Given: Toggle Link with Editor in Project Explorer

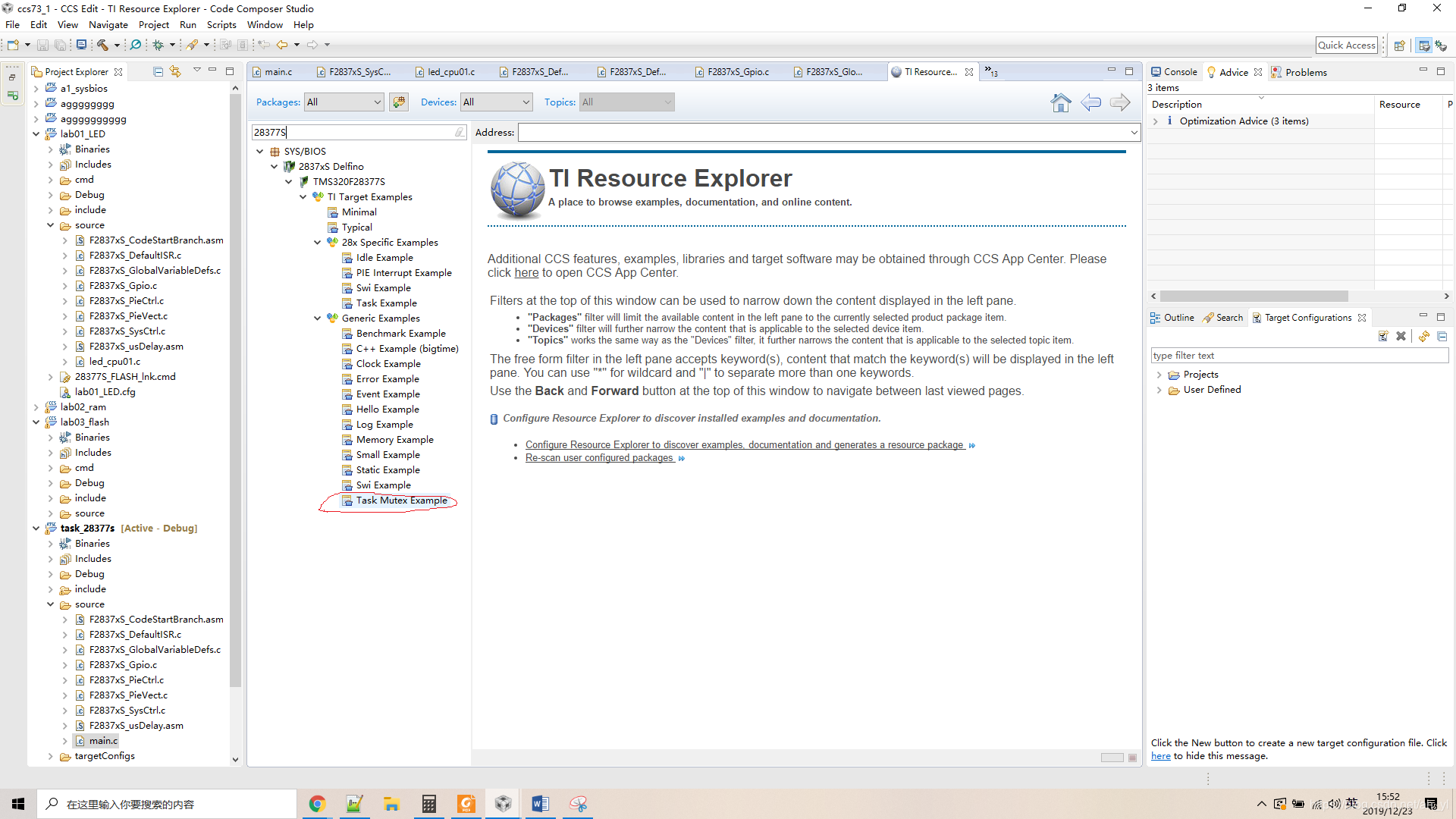Looking at the screenshot, I should pyautogui.click(x=175, y=72).
